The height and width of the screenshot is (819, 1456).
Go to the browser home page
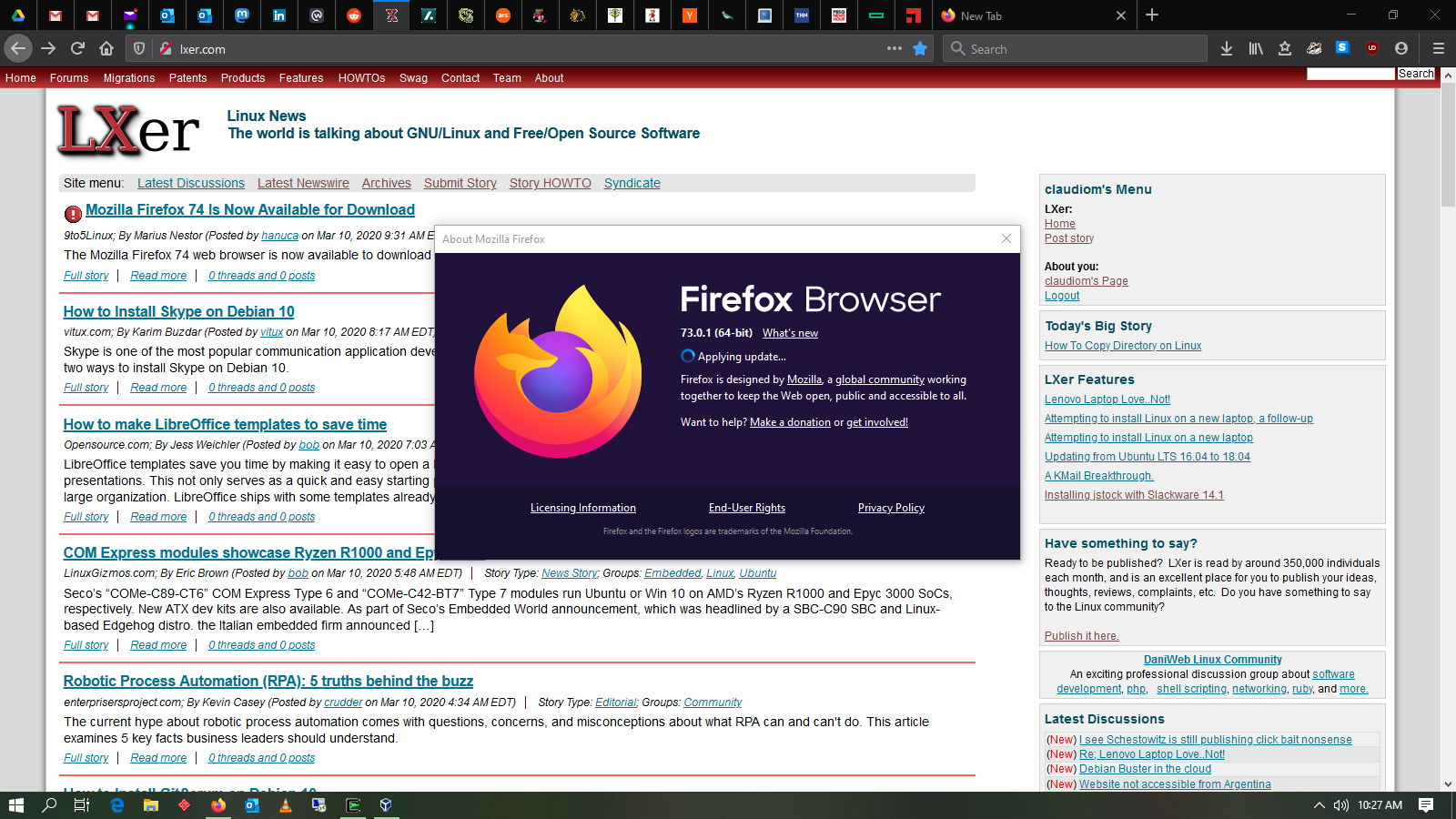(x=106, y=48)
